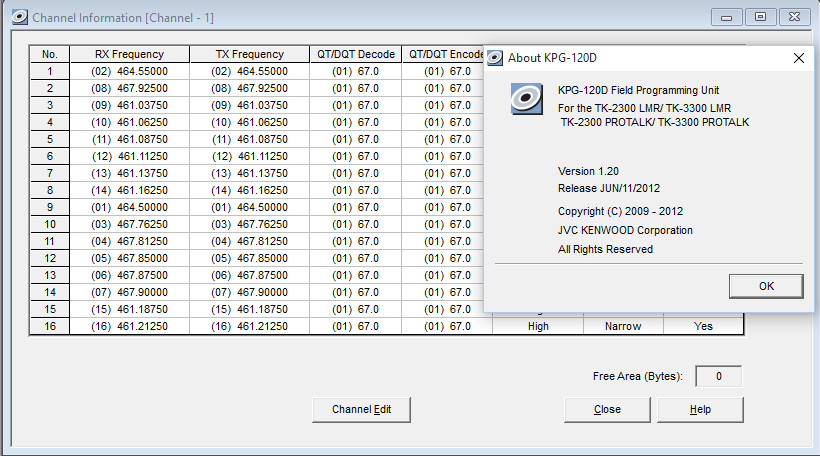Close the About KPG-120D dialog
This screenshot has height=456, width=820.
coord(799,58)
